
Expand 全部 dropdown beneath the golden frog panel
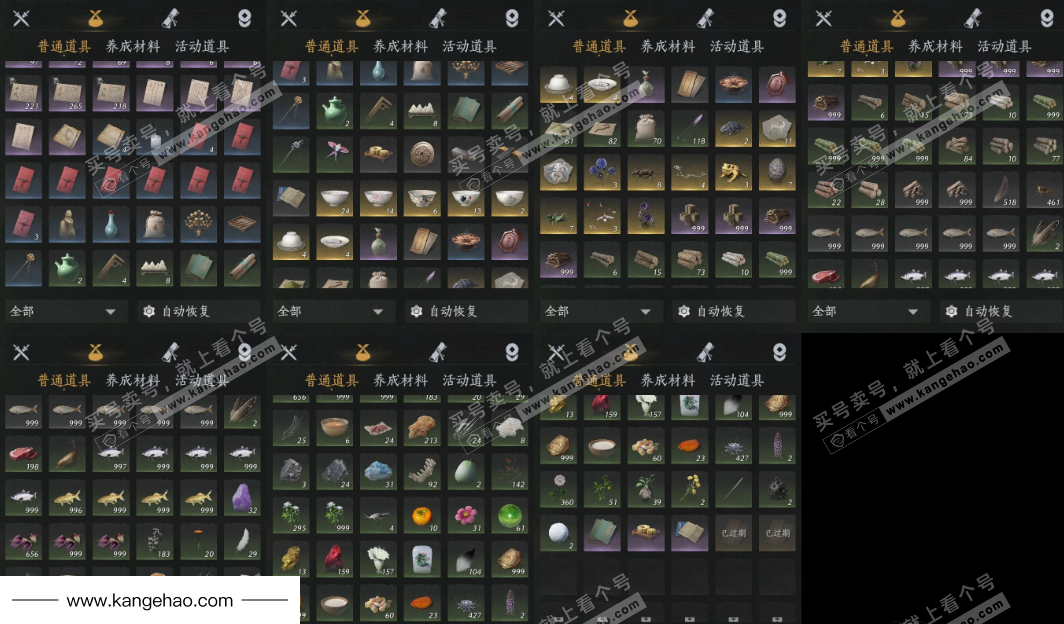[x=598, y=311]
